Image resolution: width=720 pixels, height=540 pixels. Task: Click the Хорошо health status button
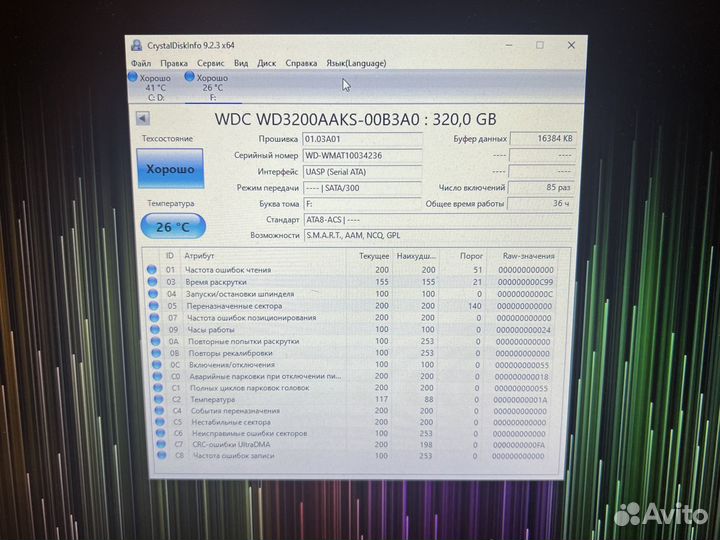[170, 169]
